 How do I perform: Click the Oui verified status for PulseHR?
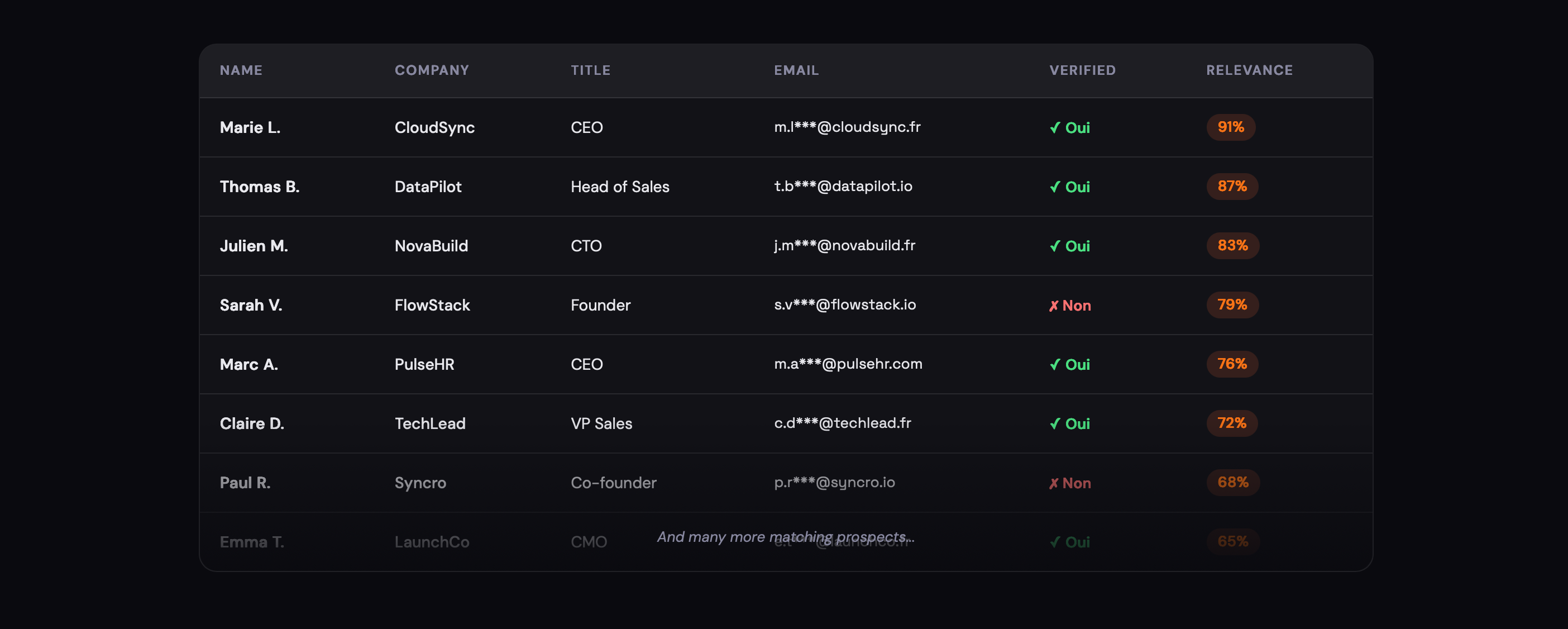[1069, 364]
